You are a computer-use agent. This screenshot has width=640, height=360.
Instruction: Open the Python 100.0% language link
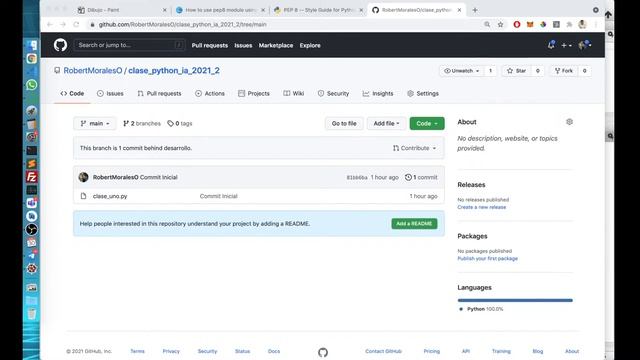(482, 309)
